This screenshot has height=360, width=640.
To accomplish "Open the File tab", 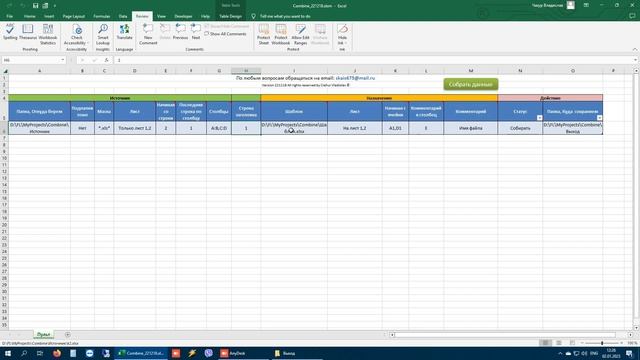I will click(x=9, y=16).
